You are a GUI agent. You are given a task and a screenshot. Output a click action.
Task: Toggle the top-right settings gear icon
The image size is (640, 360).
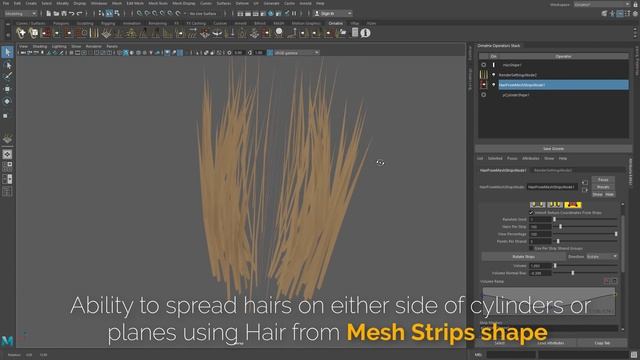click(x=636, y=13)
